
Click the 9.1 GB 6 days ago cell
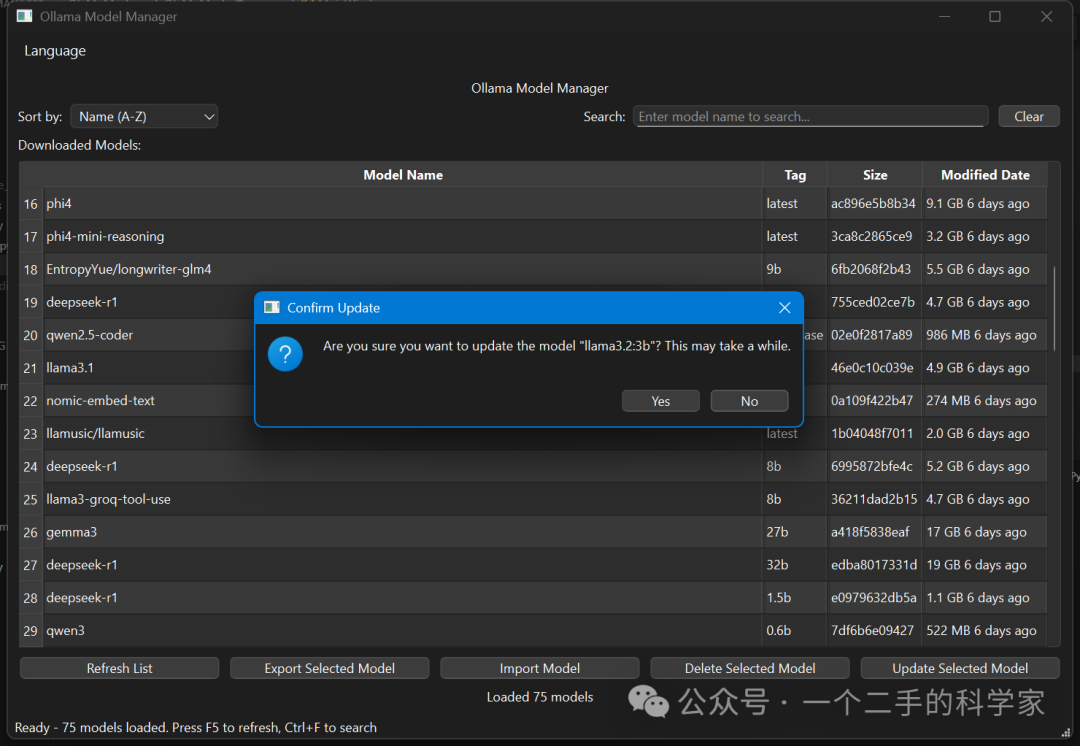[x=985, y=204]
